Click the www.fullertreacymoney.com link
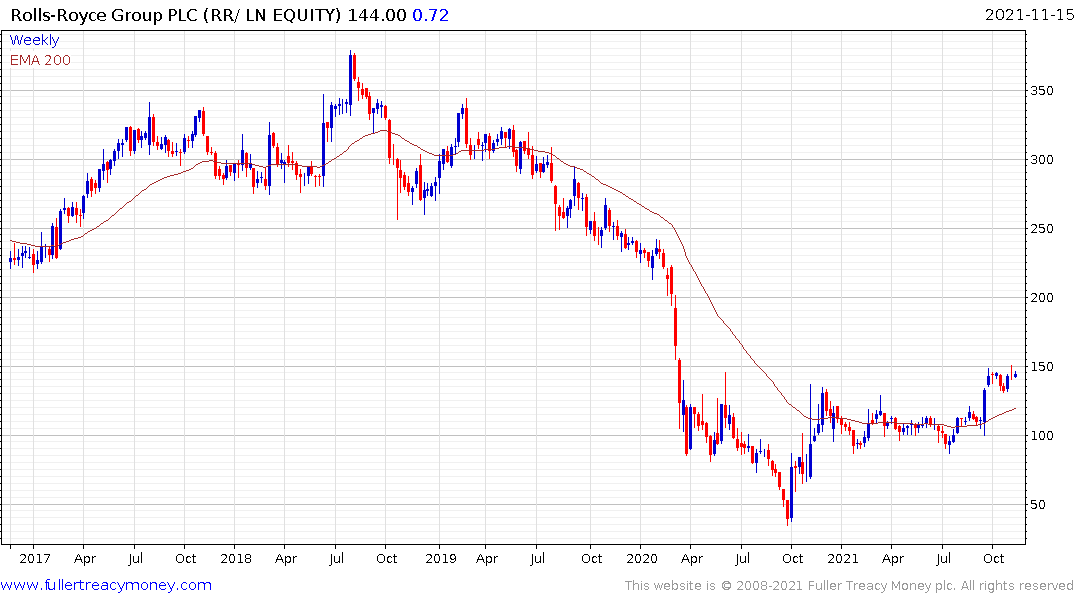 point(106,585)
